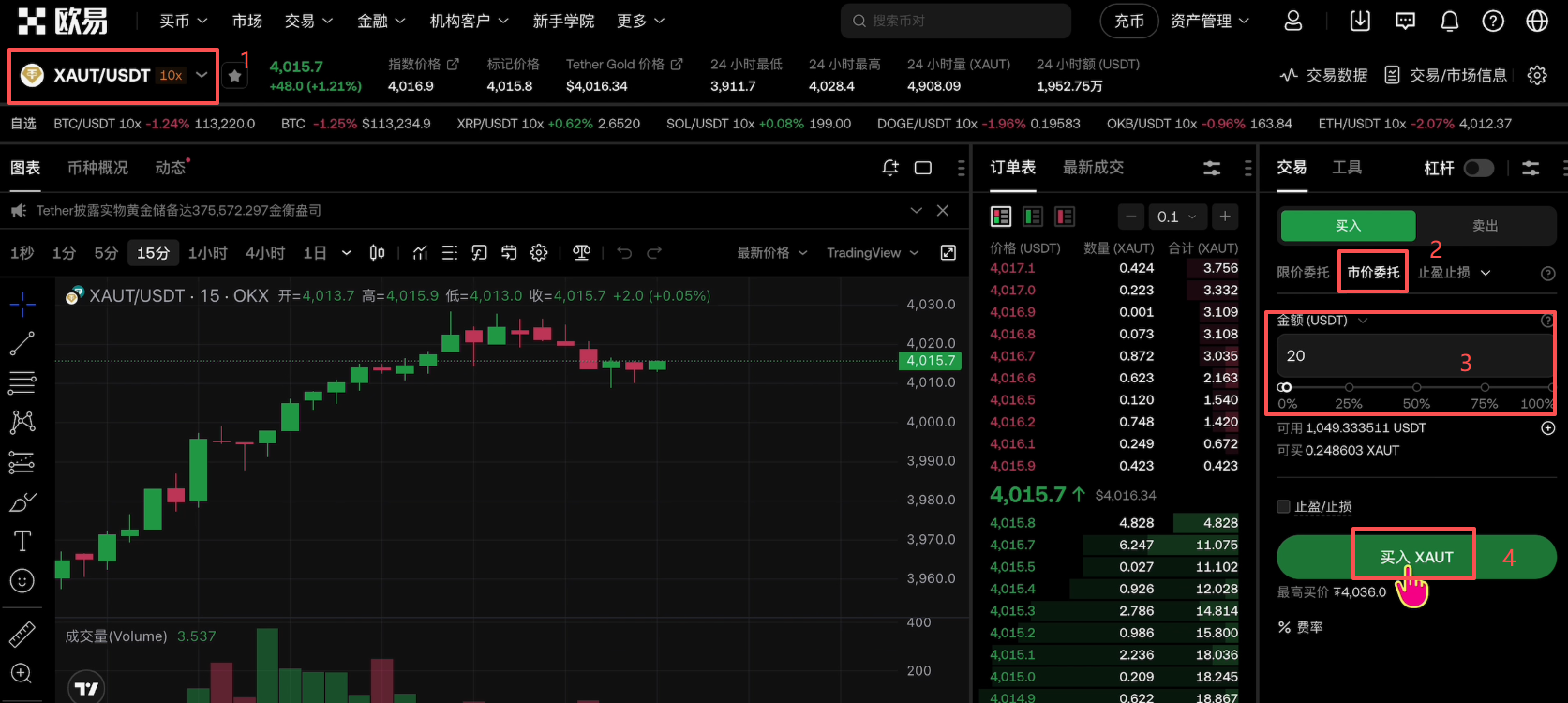Show asks-only order book view
Screen dimensions: 1568x703
(1065, 217)
